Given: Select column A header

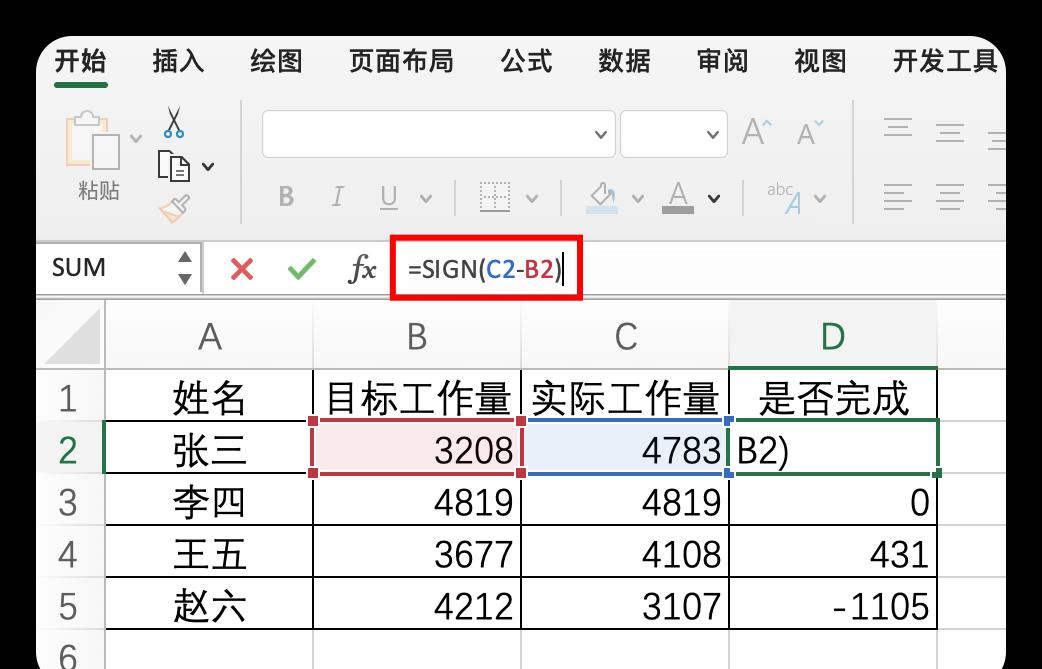Looking at the screenshot, I should [x=209, y=335].
